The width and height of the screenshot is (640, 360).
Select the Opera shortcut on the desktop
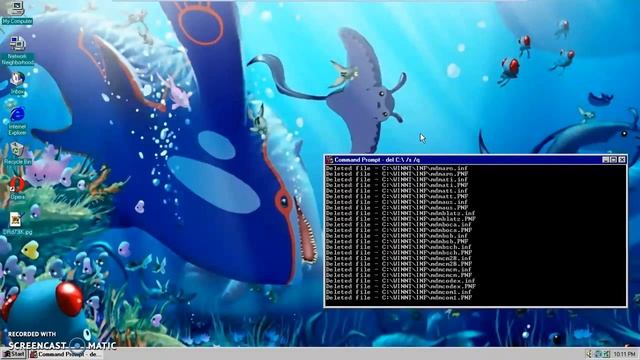point(18,188)
